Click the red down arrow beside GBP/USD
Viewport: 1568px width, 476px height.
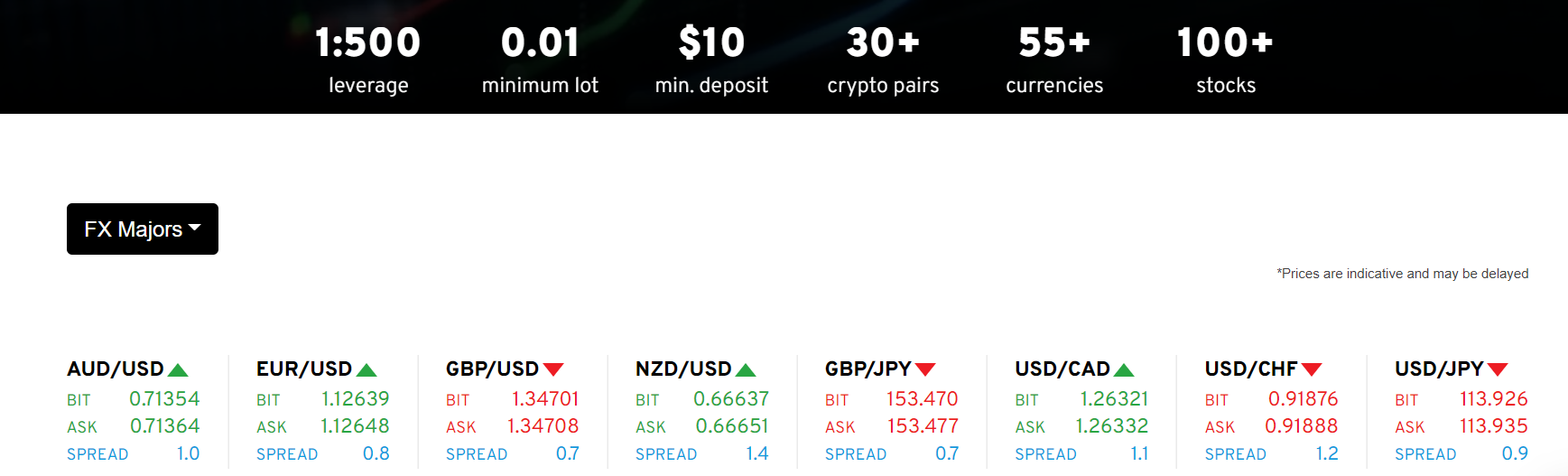coord(553,369)
